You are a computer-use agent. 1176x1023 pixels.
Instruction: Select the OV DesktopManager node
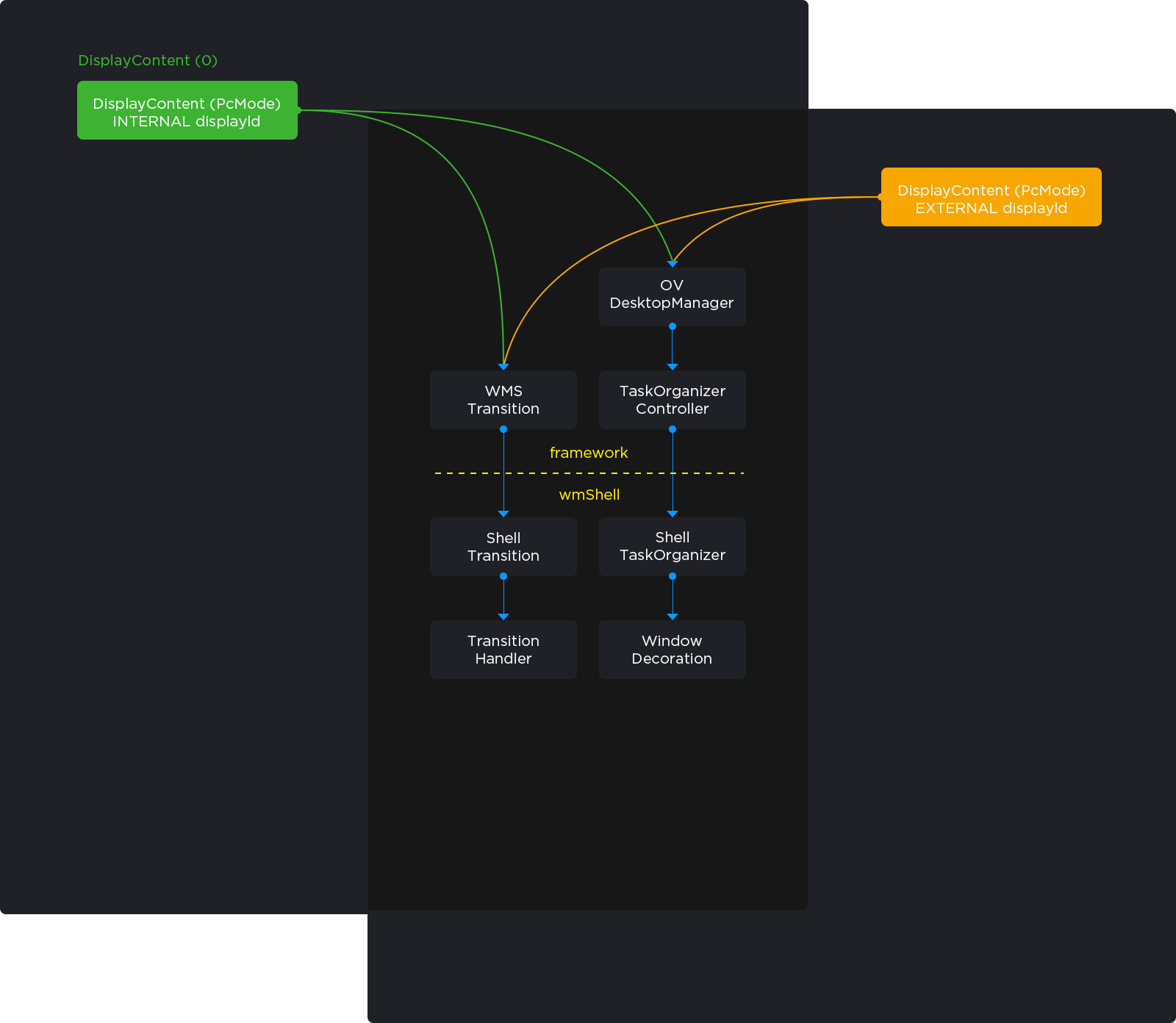pyautogui.click(x=673, y=297)
